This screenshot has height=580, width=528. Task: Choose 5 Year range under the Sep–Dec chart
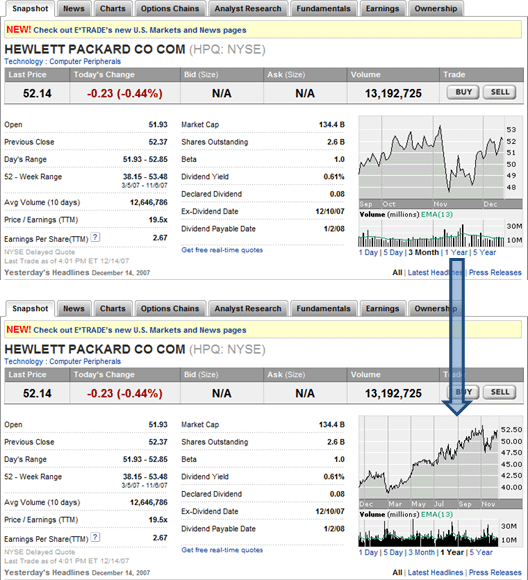(484, 252)
